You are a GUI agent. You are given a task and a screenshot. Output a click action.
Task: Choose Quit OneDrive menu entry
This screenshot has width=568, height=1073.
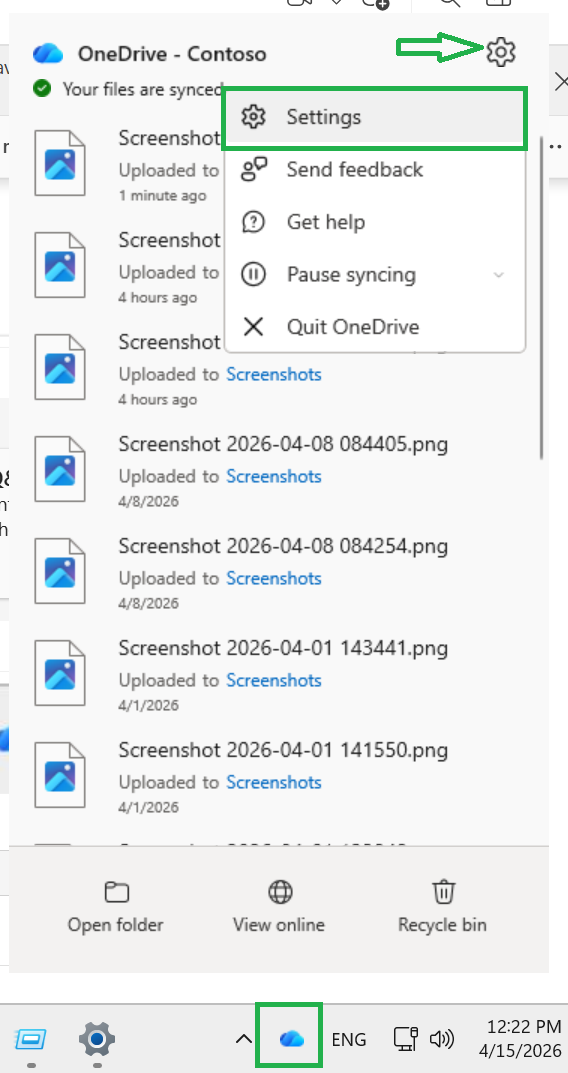tap(375, 327)
